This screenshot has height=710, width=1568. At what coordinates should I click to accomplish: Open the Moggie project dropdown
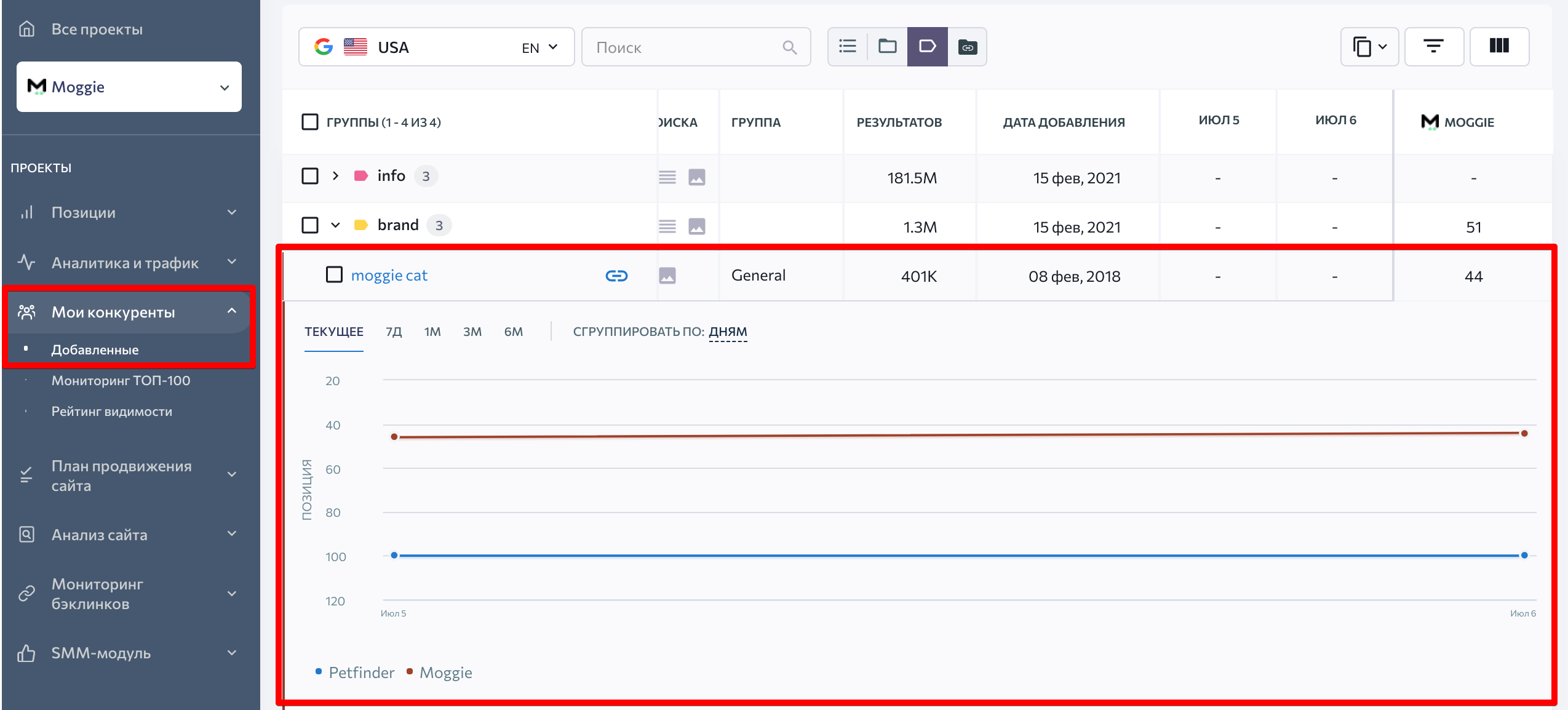click(129, 87)
